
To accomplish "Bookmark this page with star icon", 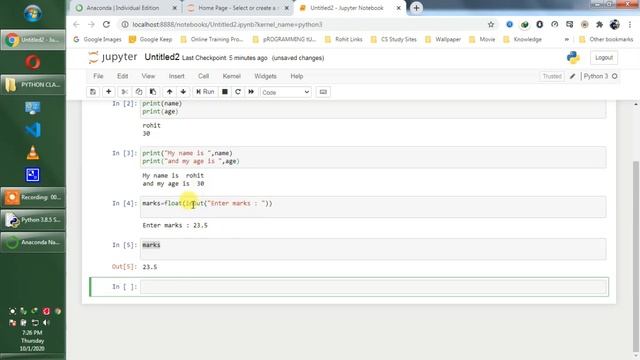I will tap(491, 24).
